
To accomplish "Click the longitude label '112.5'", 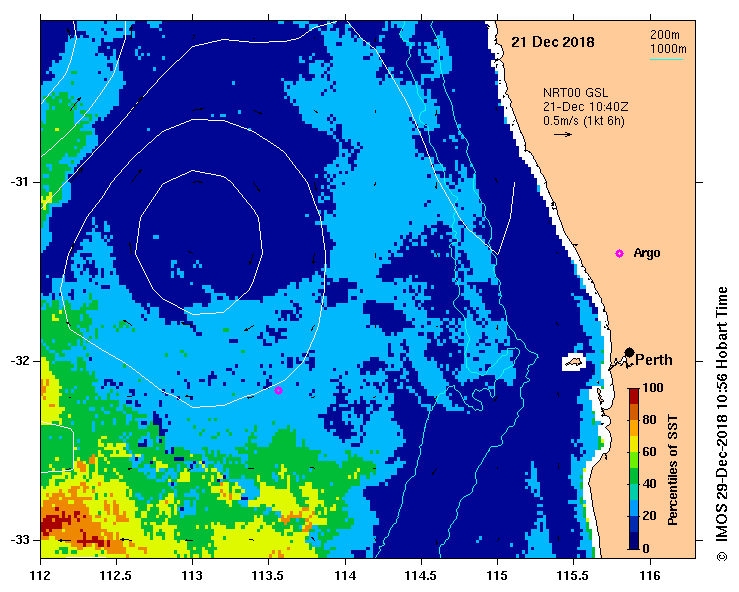I will (116, 576).
